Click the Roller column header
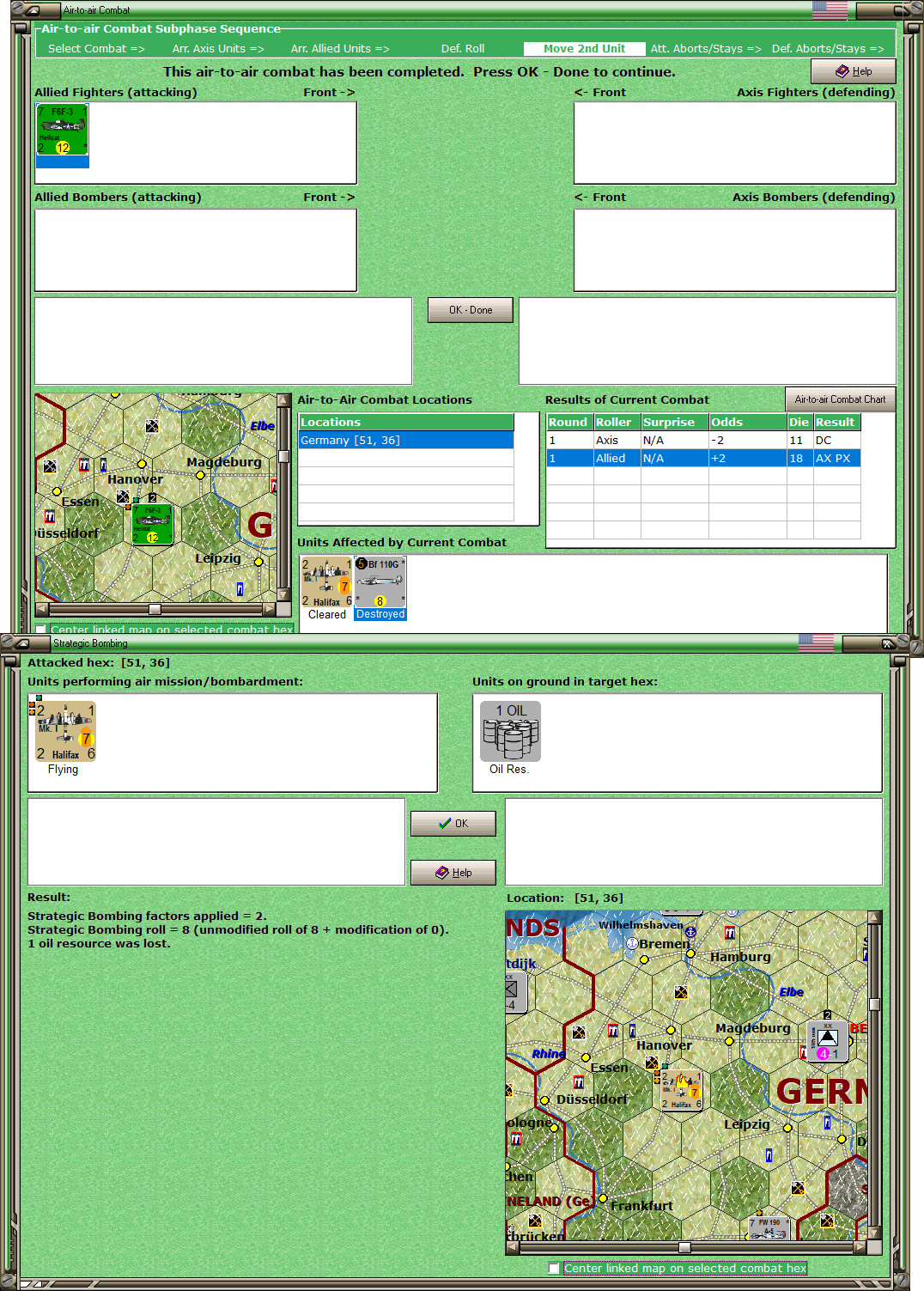The image size is (924, 1291). [x=616, y=423]
